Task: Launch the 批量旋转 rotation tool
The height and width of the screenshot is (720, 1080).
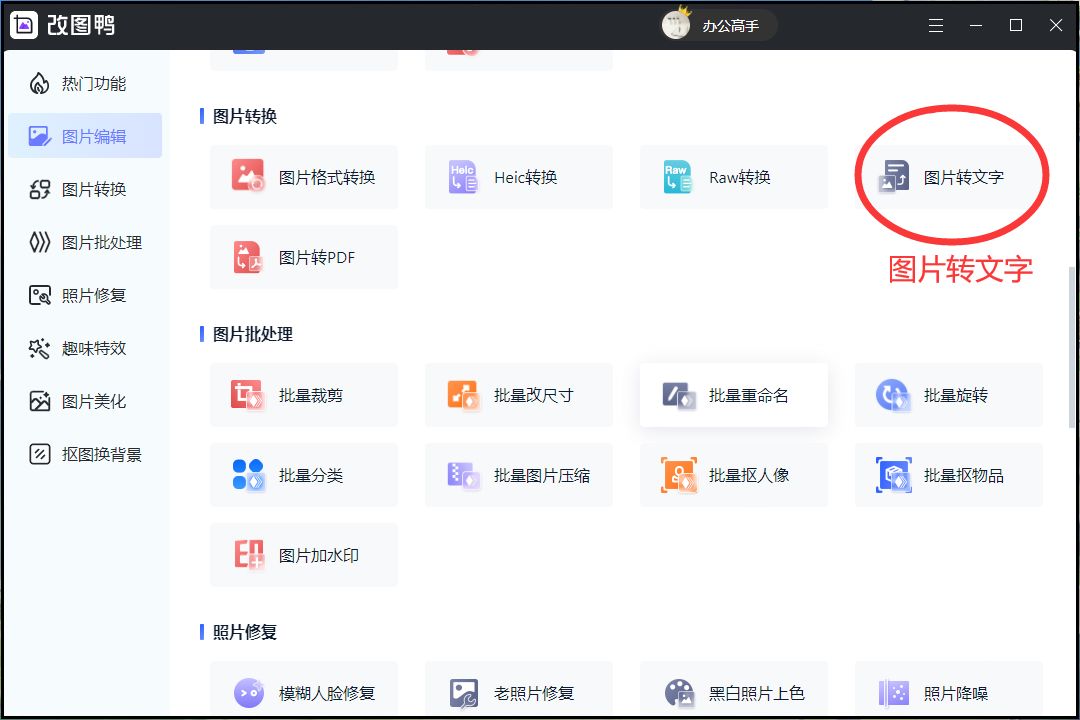Action: click(x=948, y=395)
